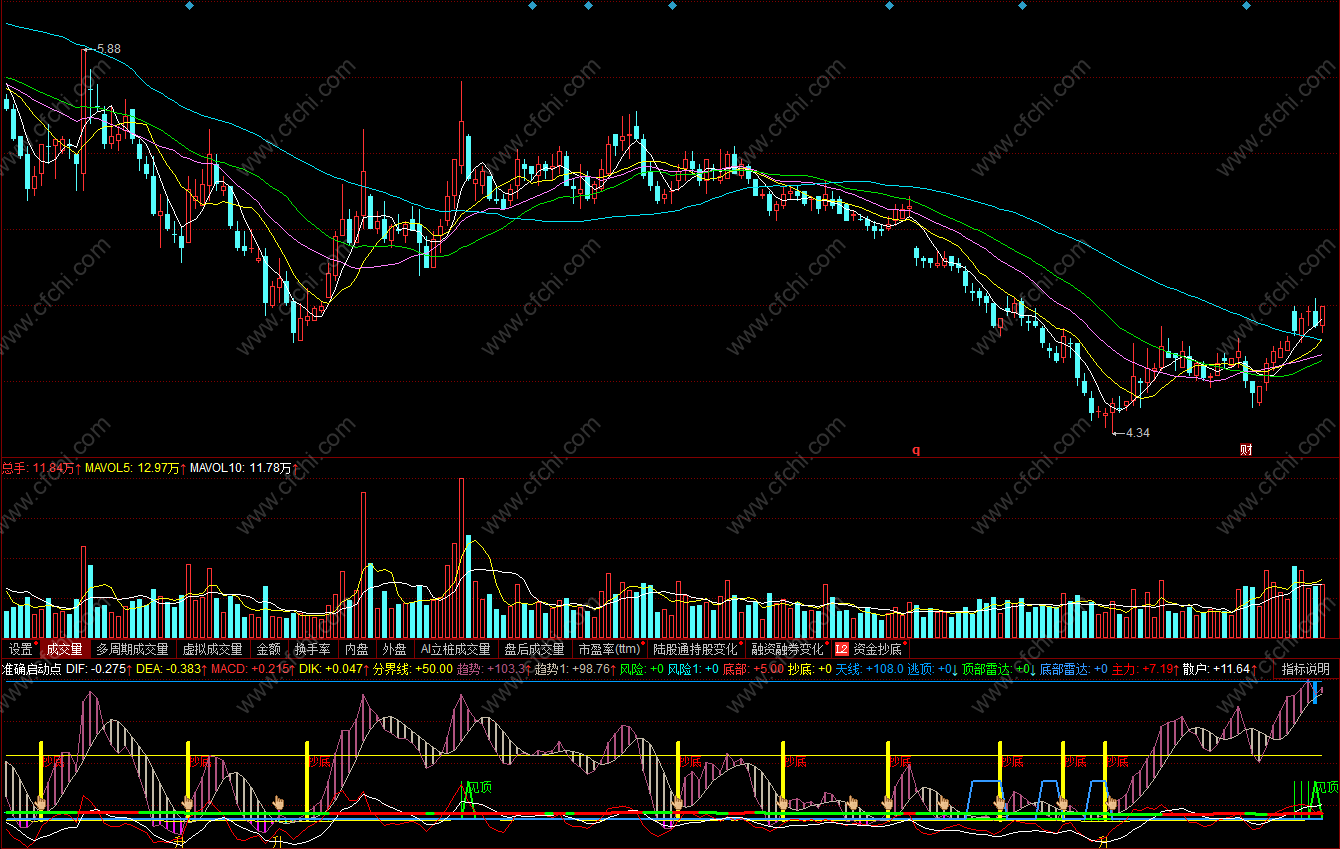Click the 5.88 high price label
This screenshot has width=1340, height=849.
coord(108,48)
